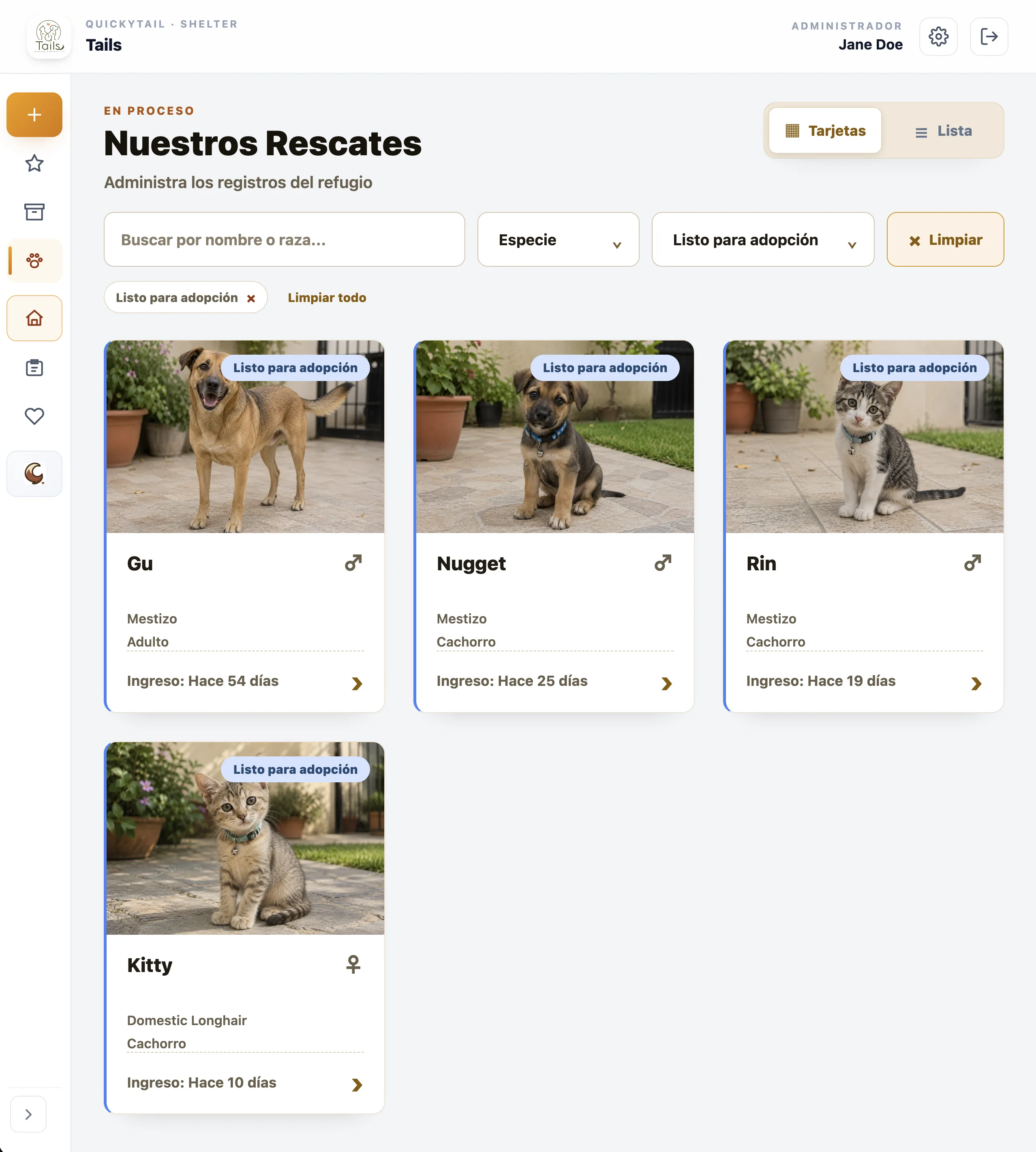The height and width of the screenshot is (1152, 1036).
Task: Click the Adulto age label on Gu's card
Action: click(x=148, y=641)
